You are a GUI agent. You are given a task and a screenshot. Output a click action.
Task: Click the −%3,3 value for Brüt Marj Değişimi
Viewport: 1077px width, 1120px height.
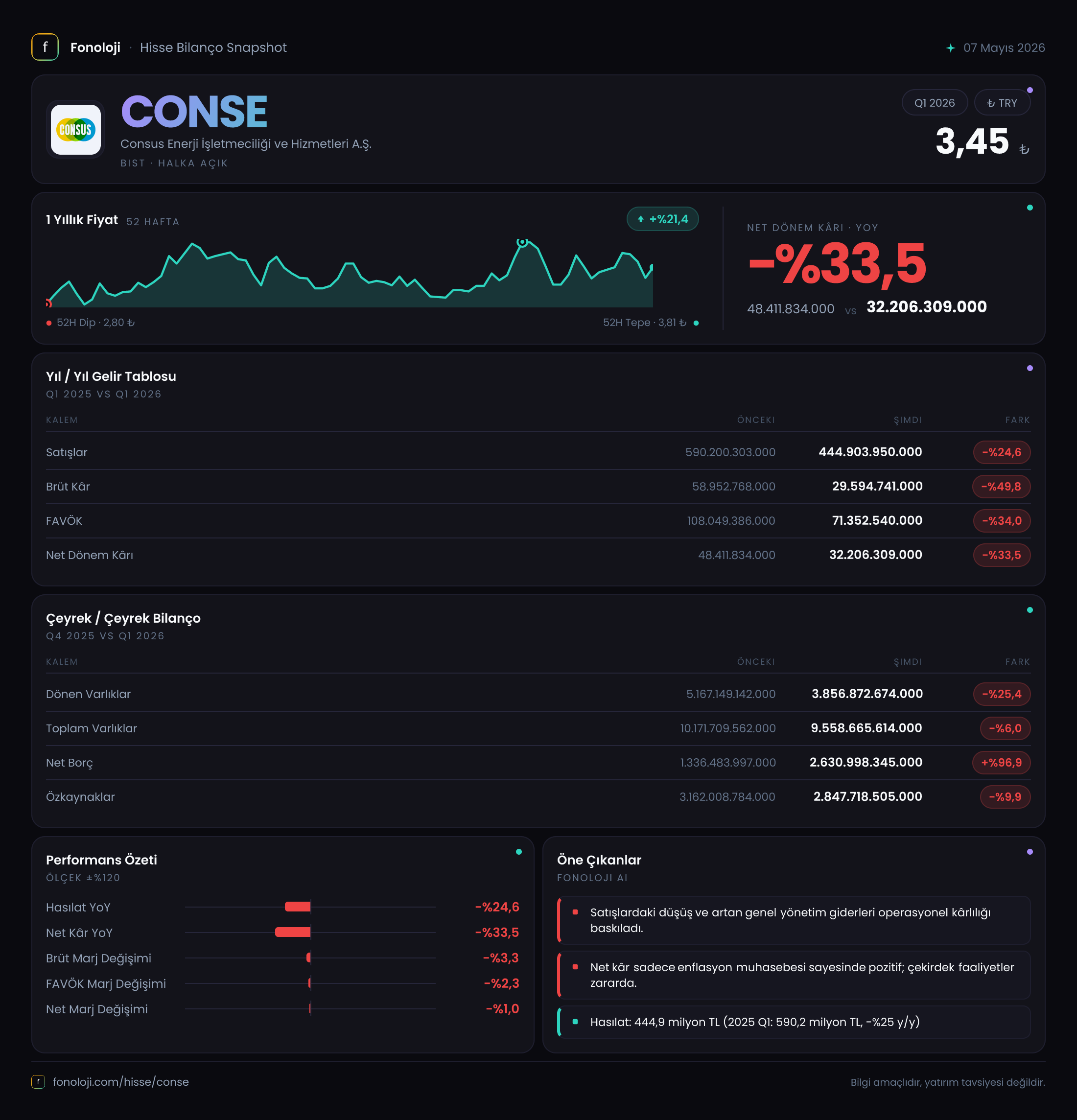500,957
